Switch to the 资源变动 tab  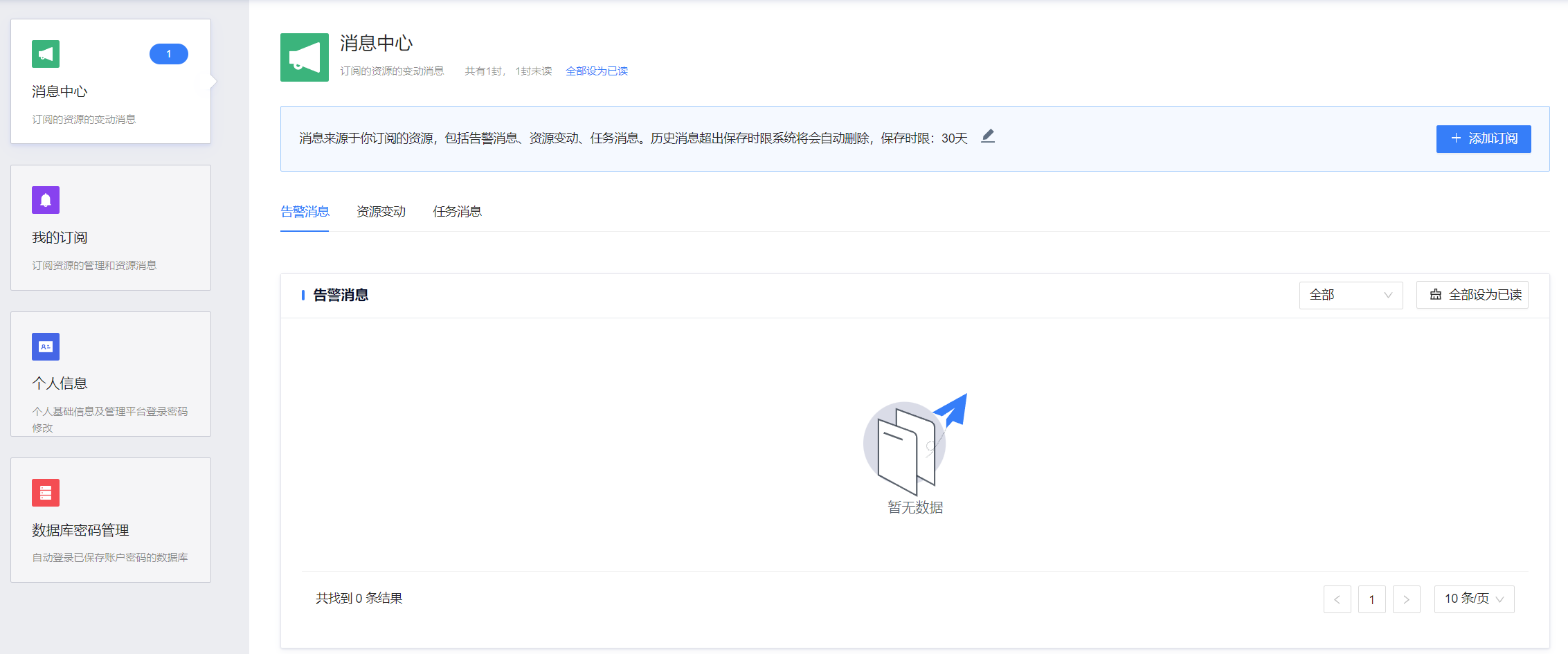381,212
